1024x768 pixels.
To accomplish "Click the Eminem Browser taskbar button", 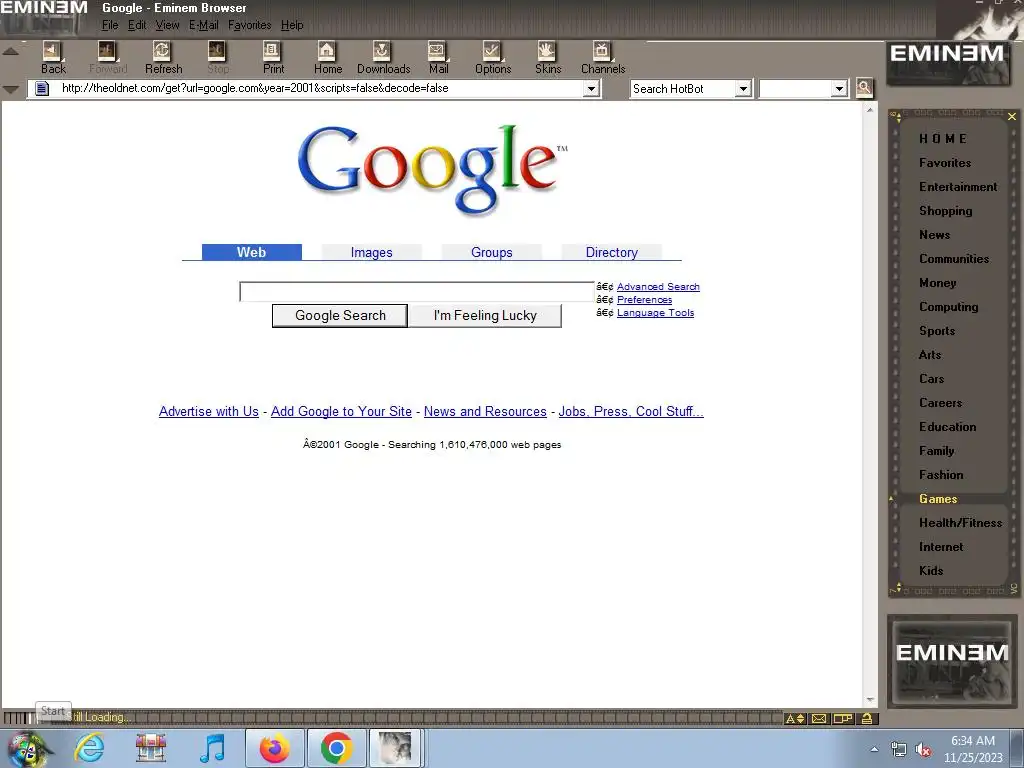I will point(396,748).
